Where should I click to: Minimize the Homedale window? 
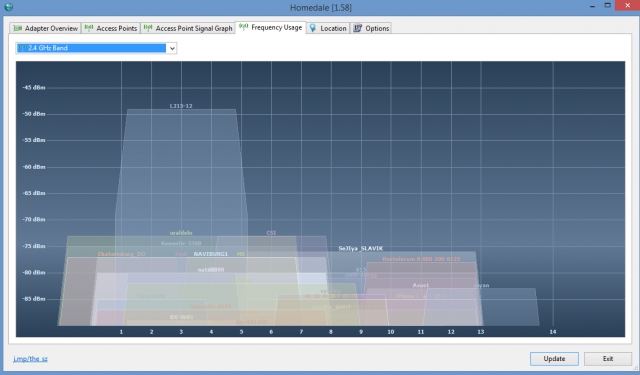click(x=592, y=7)
